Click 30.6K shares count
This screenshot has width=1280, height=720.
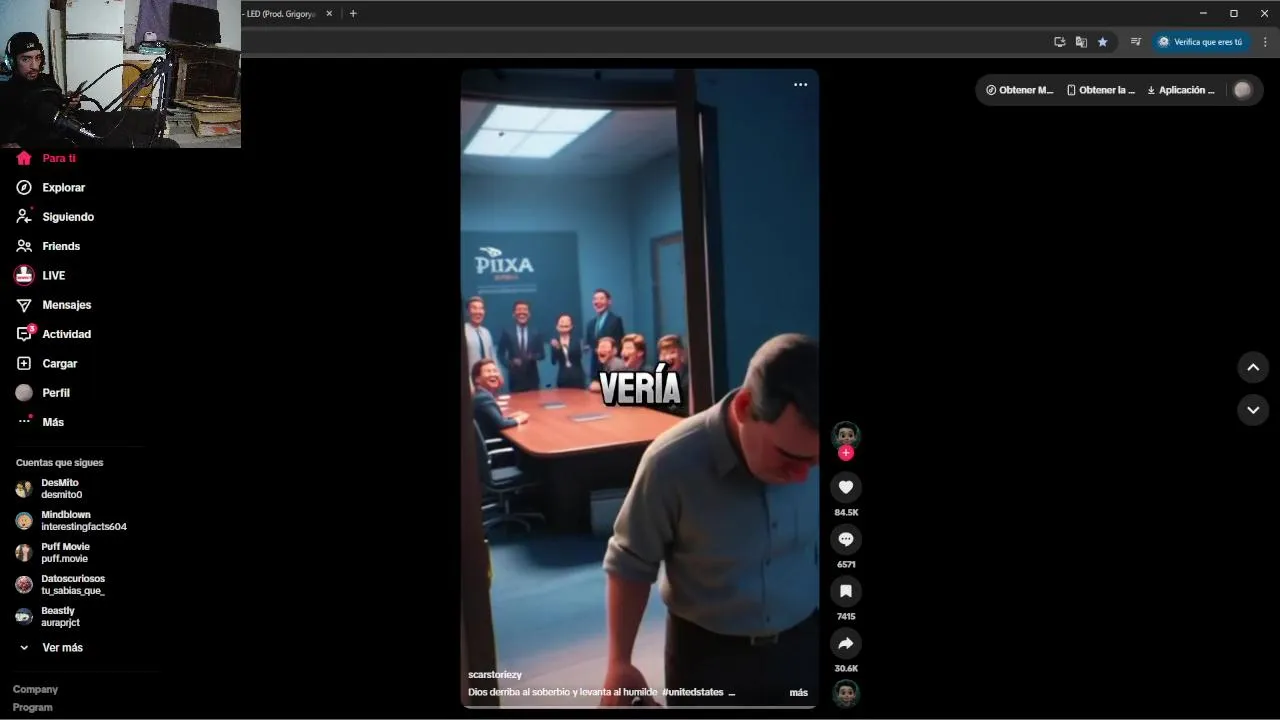(x=846, y=668)
